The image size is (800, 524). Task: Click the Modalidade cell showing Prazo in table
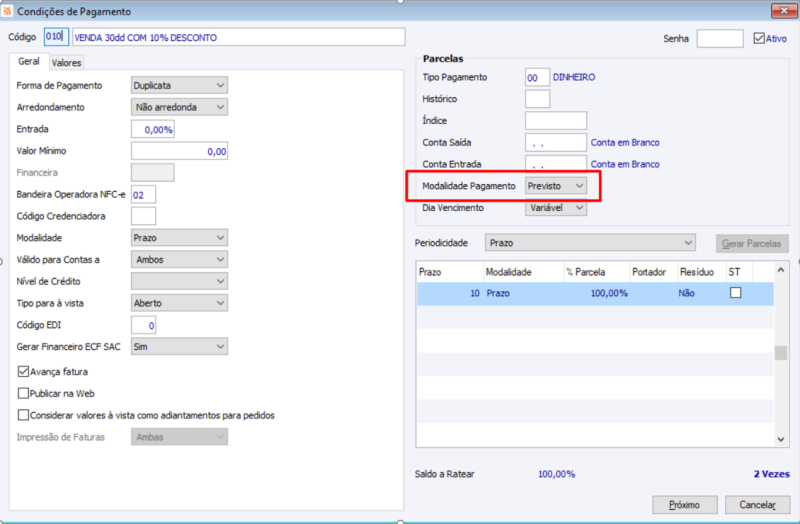pyautogui.click(x=523, y=293)
